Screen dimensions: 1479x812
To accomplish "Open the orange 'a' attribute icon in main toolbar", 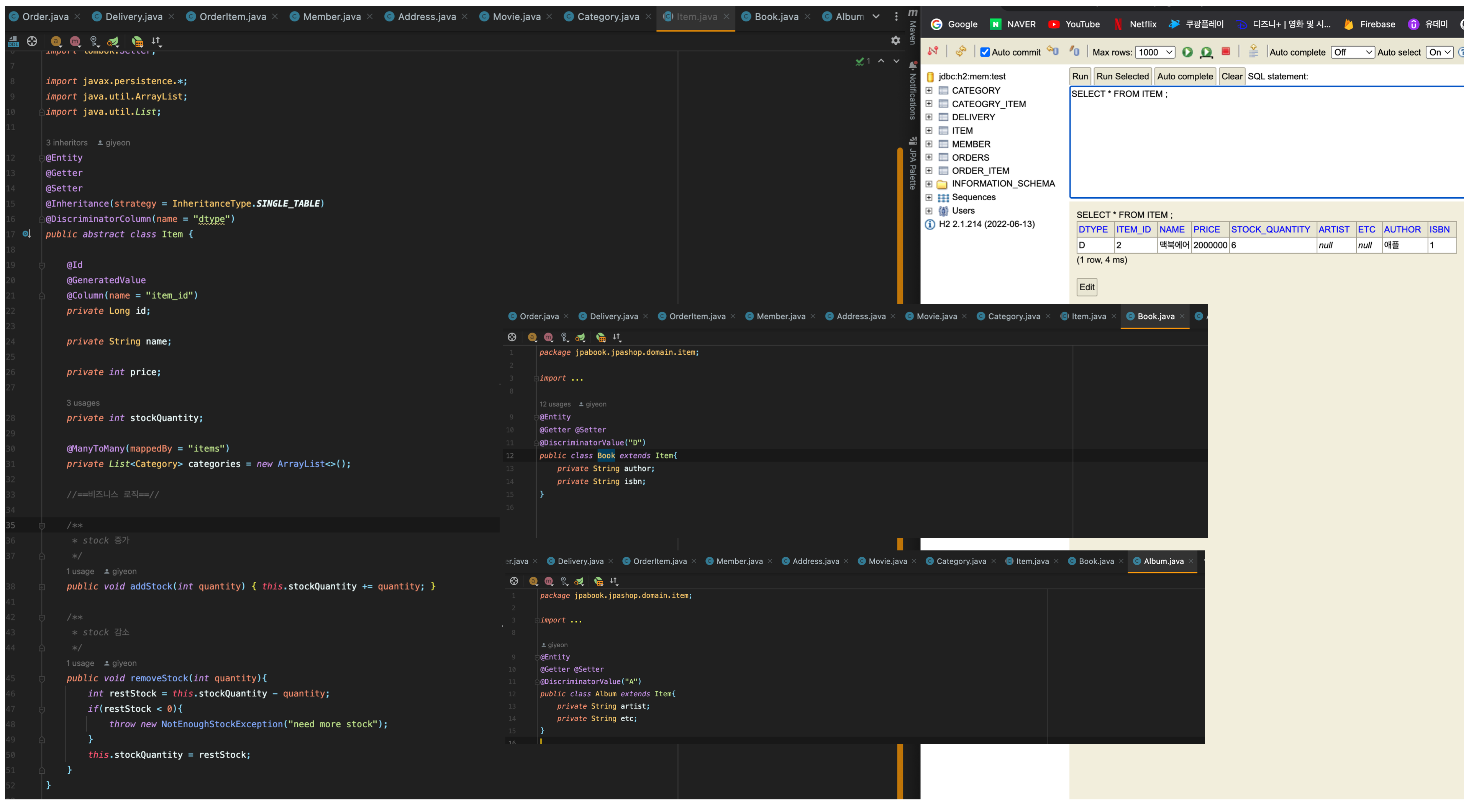I will coord(56,41).
